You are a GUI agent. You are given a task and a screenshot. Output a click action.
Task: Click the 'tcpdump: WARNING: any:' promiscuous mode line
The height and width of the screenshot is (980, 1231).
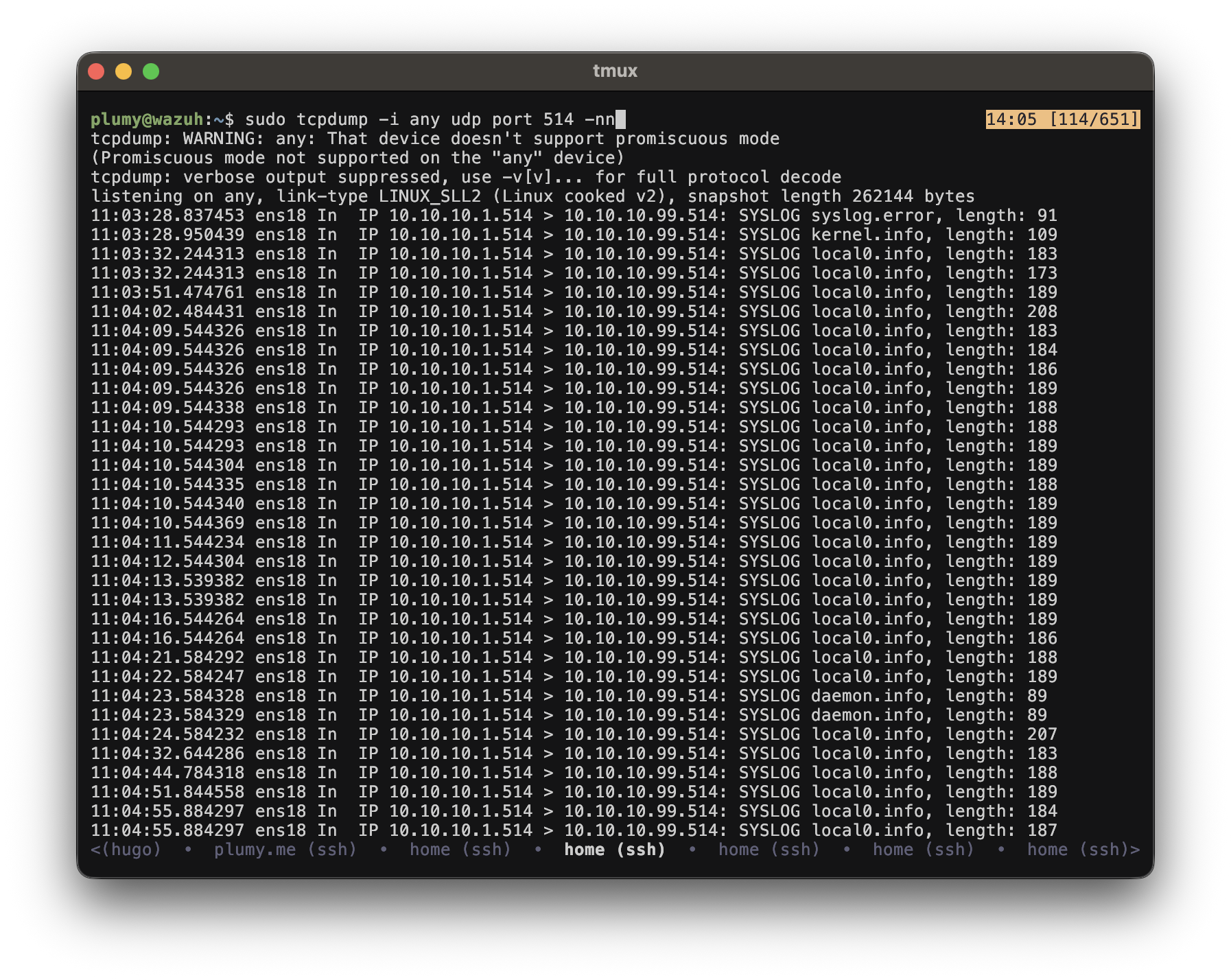pyautogui.click(x=435, y=139)
